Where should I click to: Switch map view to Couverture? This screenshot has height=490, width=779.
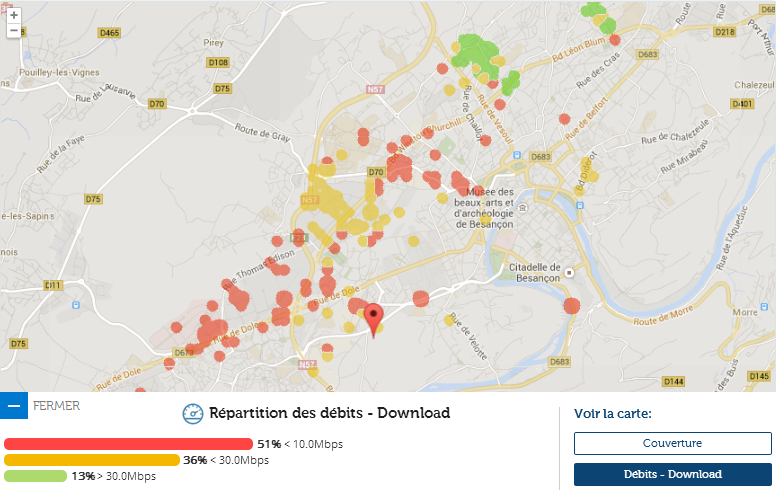(x=672, y=443)
